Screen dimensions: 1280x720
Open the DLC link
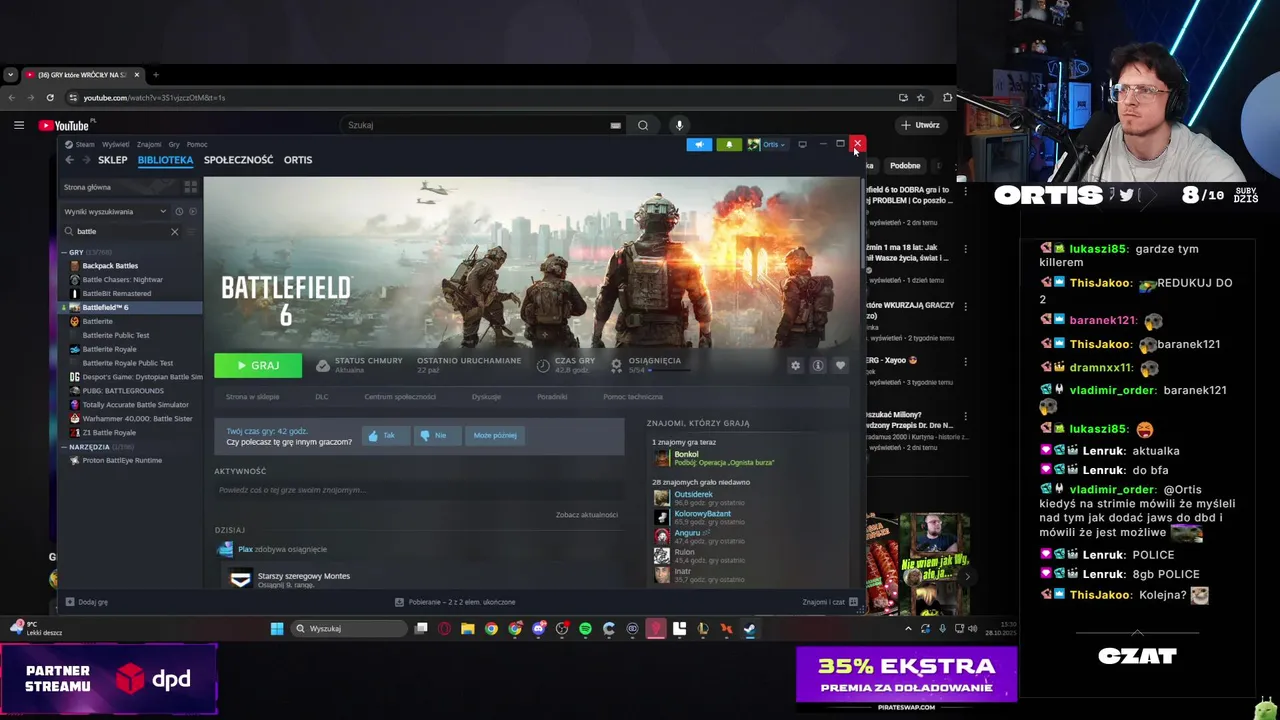(x=322, y=397)
